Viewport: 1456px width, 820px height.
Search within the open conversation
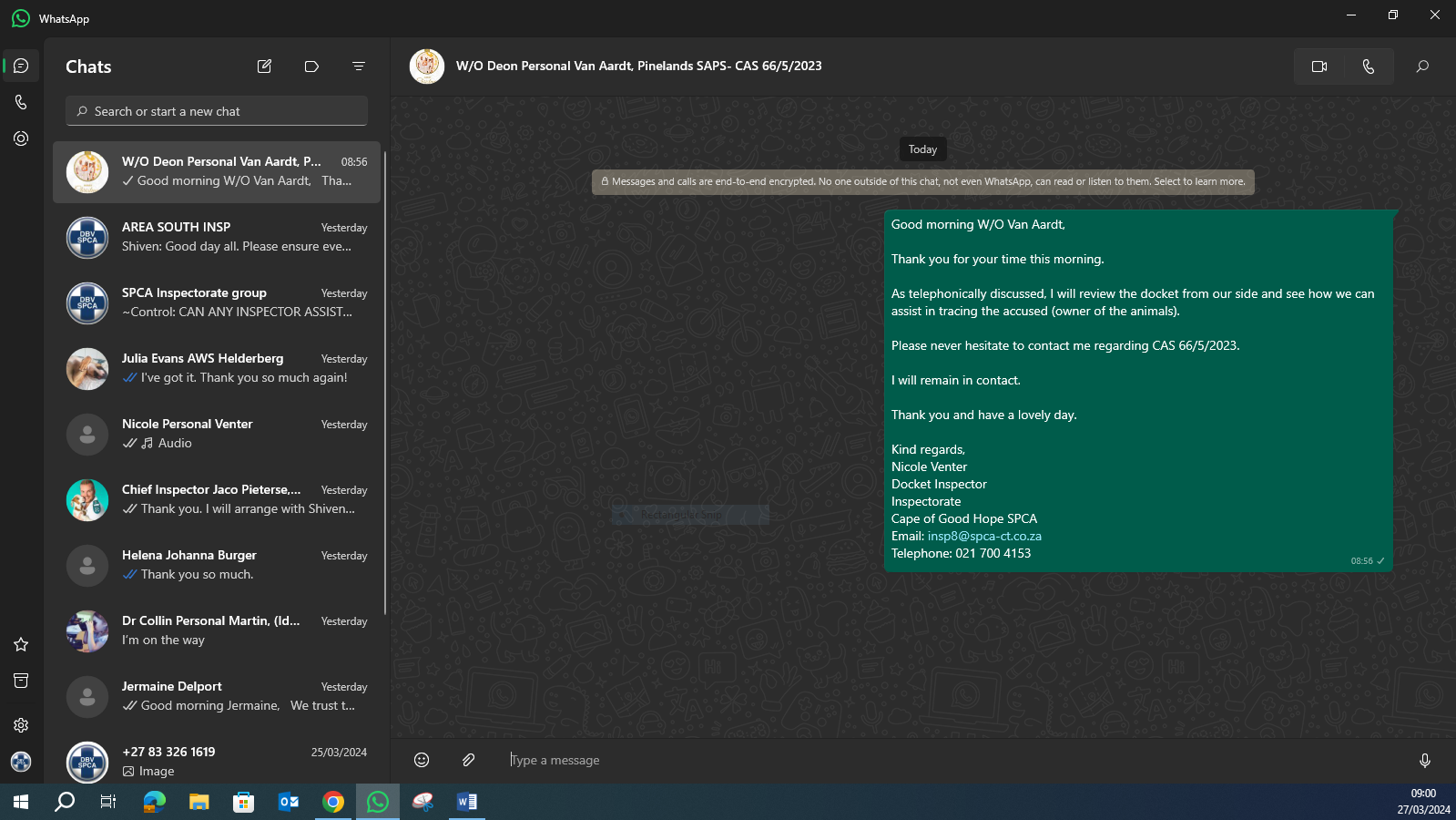pyautogui.click(x=1422, y=67)
